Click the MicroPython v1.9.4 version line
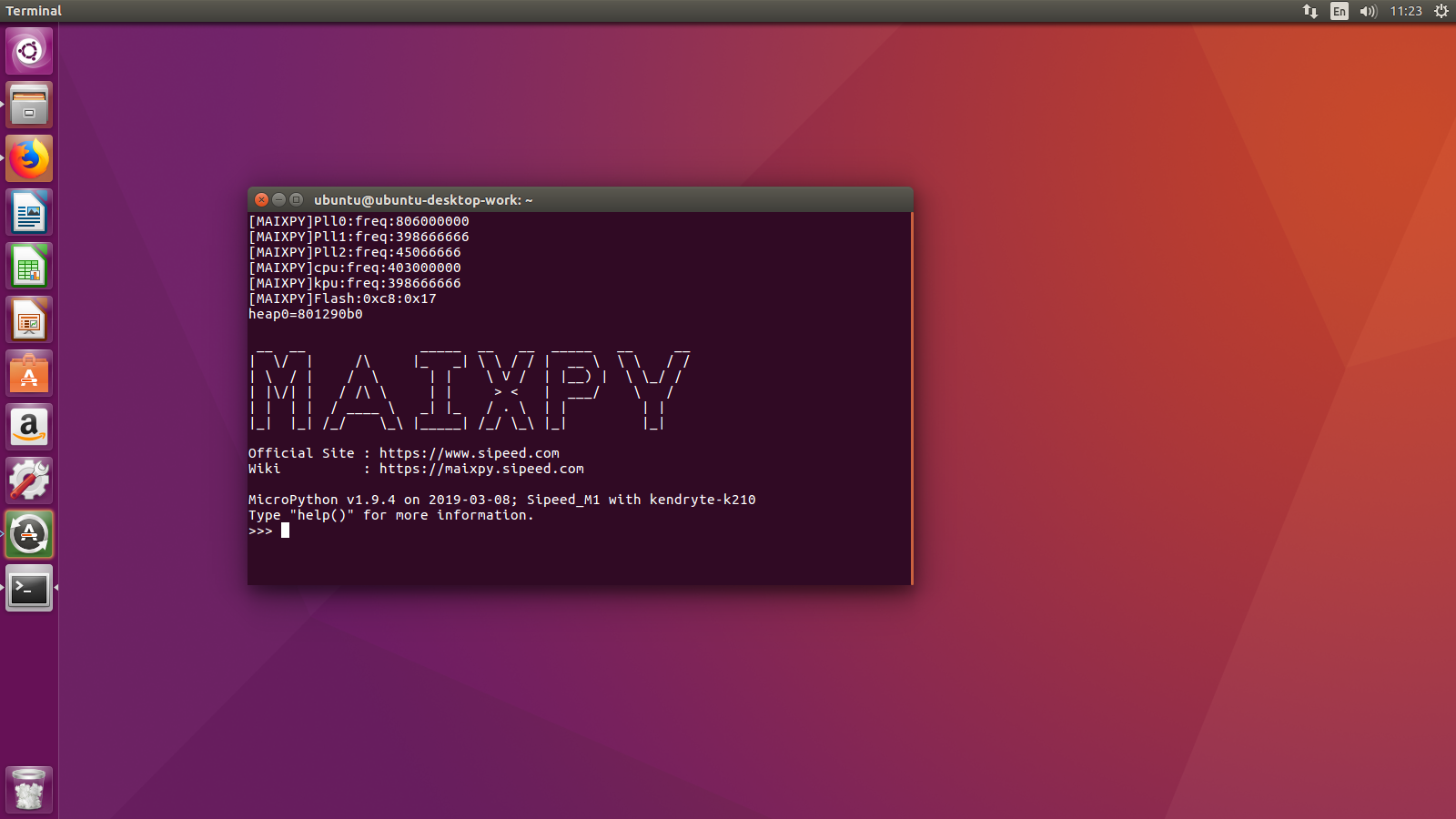The image size is (1456, 819). pos(502,500)
